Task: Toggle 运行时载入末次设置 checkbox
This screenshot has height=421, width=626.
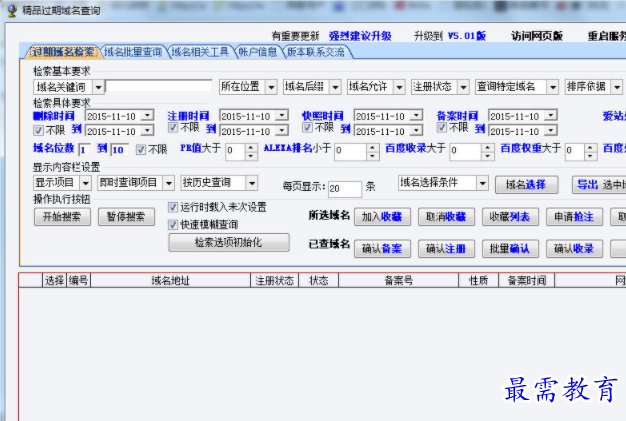Action: 173,207
